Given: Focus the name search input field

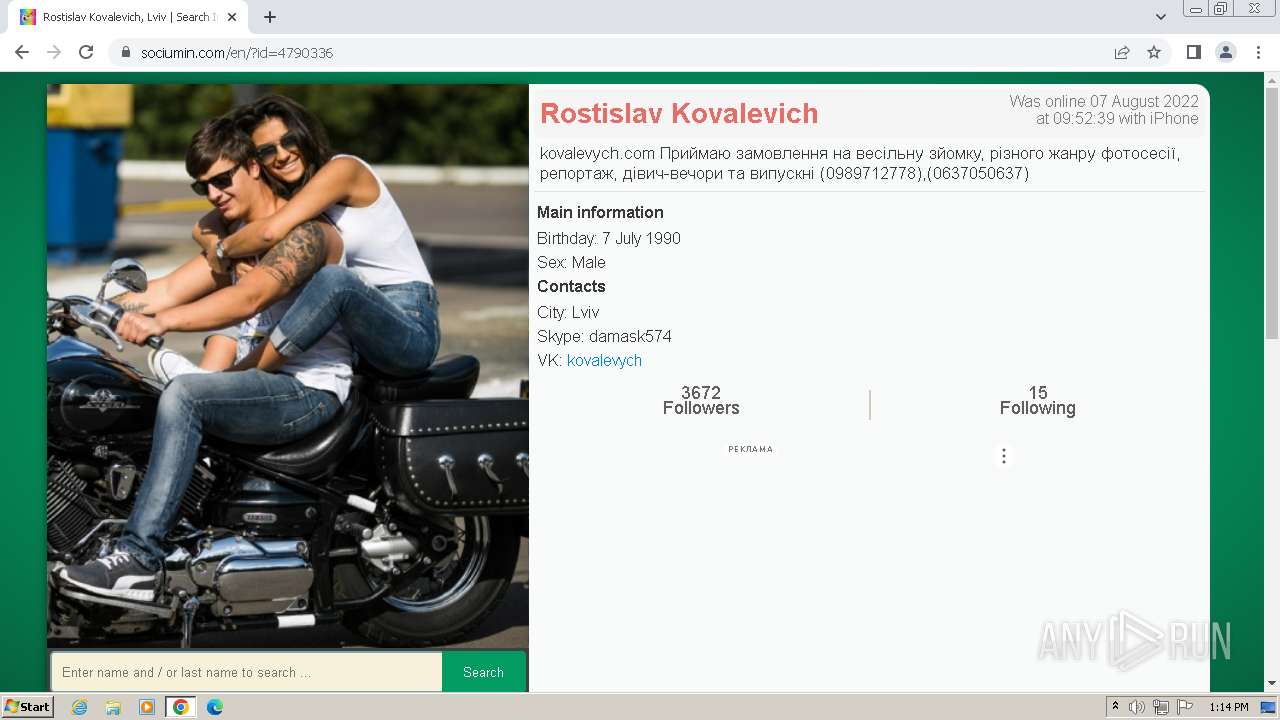Looking at the screenshot, I should pyautogui.click(x=246, y=672).
